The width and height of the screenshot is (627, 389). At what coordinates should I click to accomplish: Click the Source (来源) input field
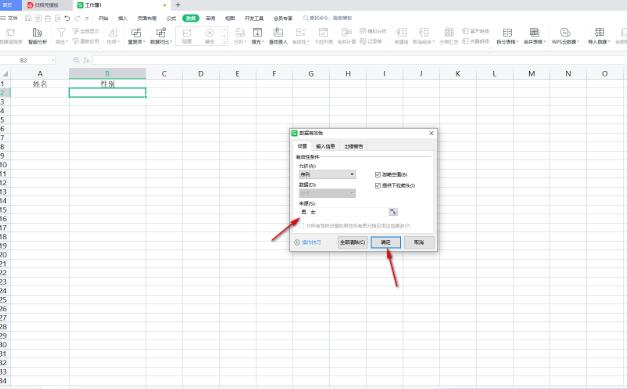point(343,212)
